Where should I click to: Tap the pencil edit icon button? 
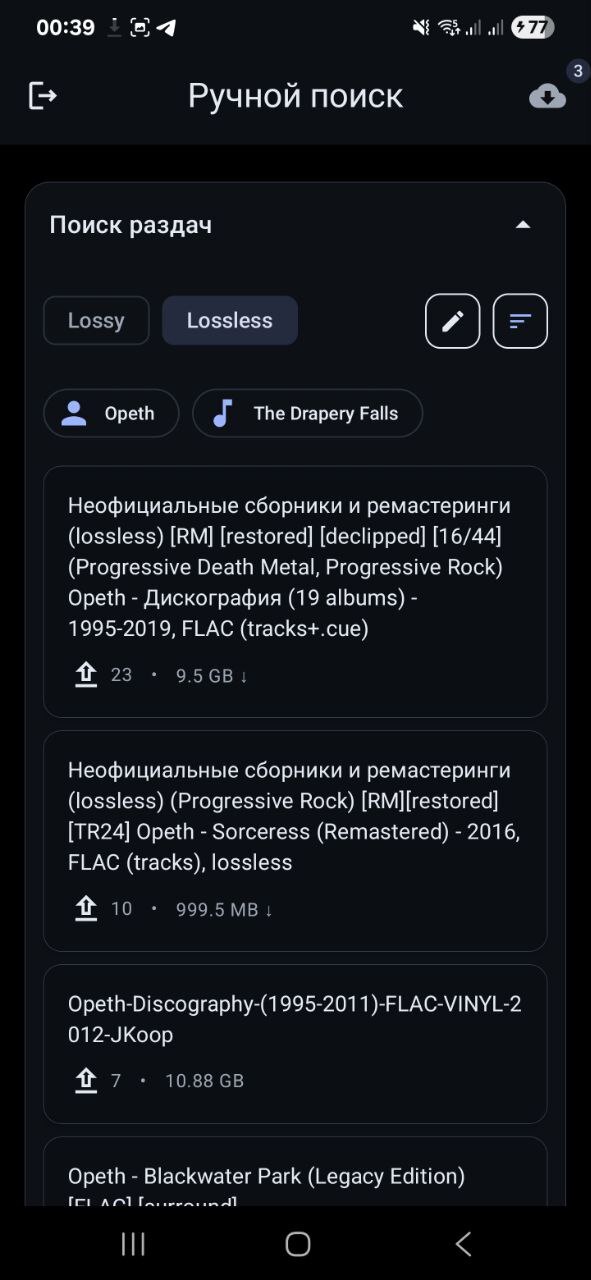(453, 321)
